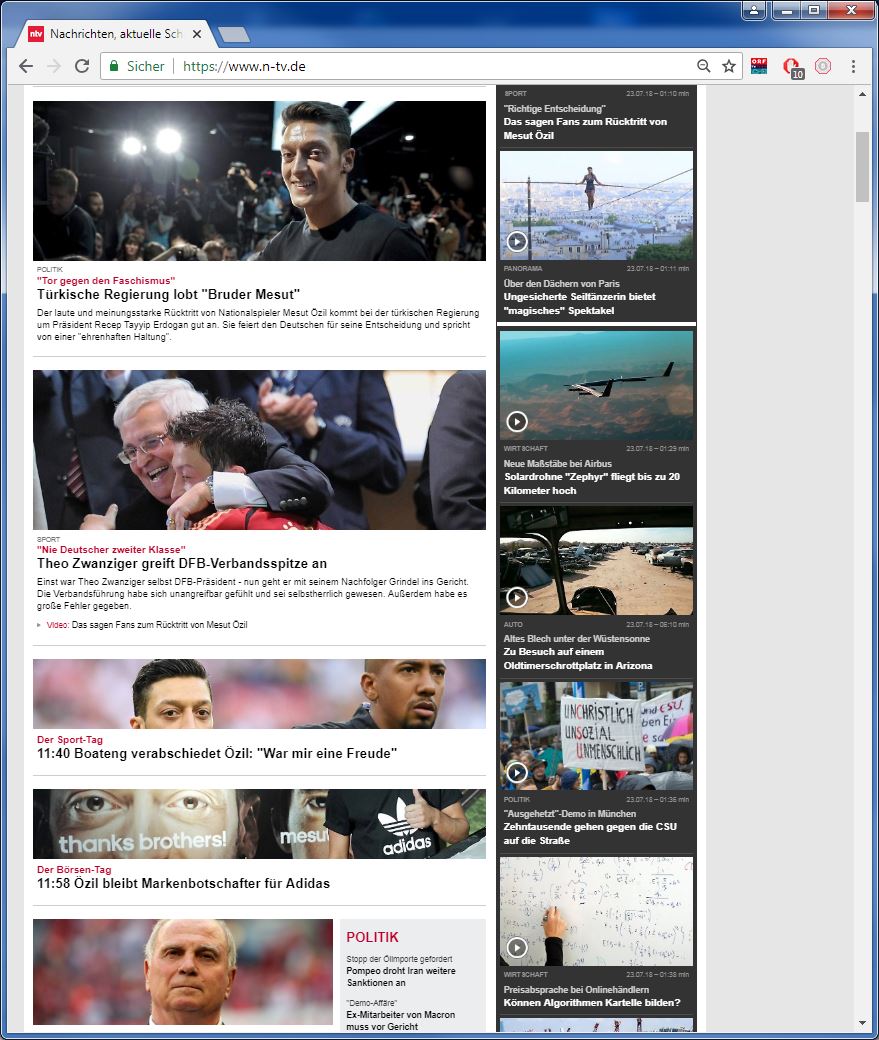Click the Zwanziger hugging Özil photo
The width and height of the screenshot is (879, 1040).
(x=259, y=450)
